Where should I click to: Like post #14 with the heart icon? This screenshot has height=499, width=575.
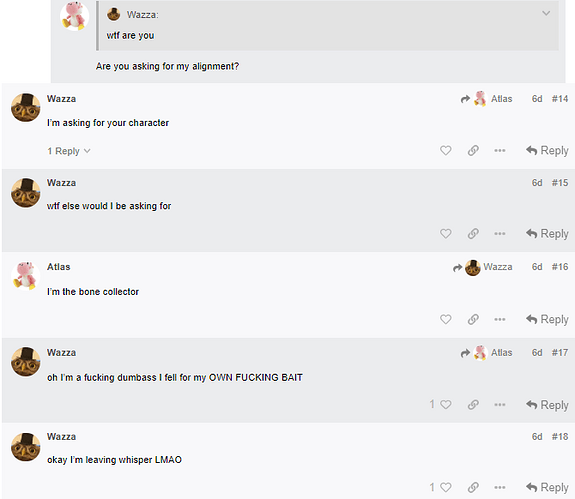pos(446,150)
